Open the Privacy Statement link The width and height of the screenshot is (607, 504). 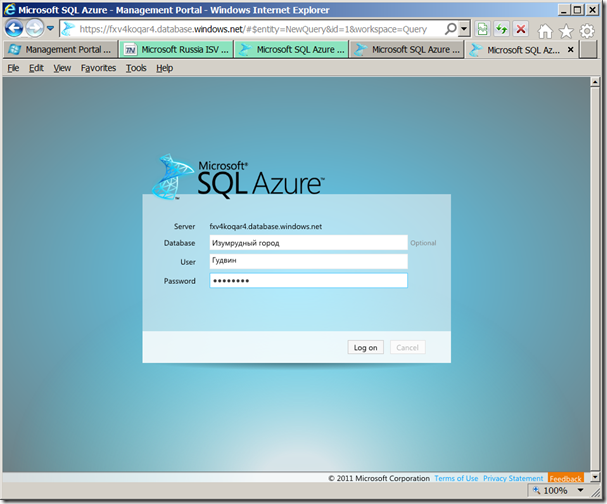513,478
